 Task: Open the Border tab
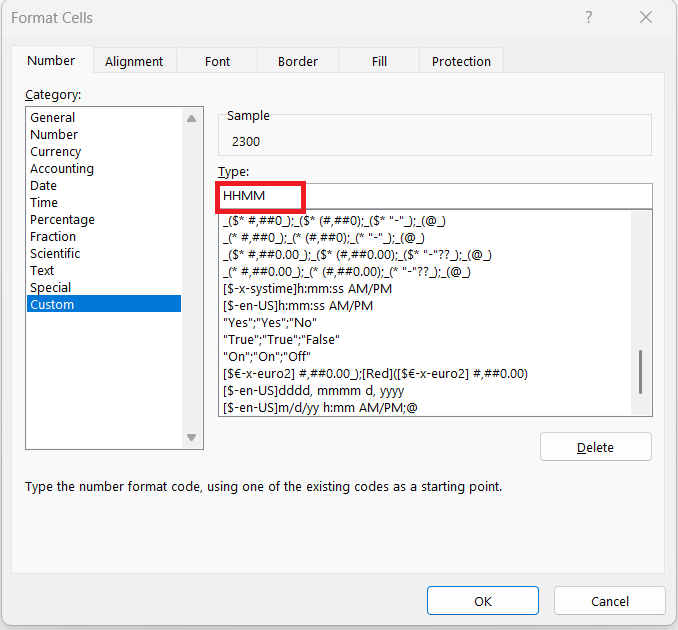click(x=298, y=61)
